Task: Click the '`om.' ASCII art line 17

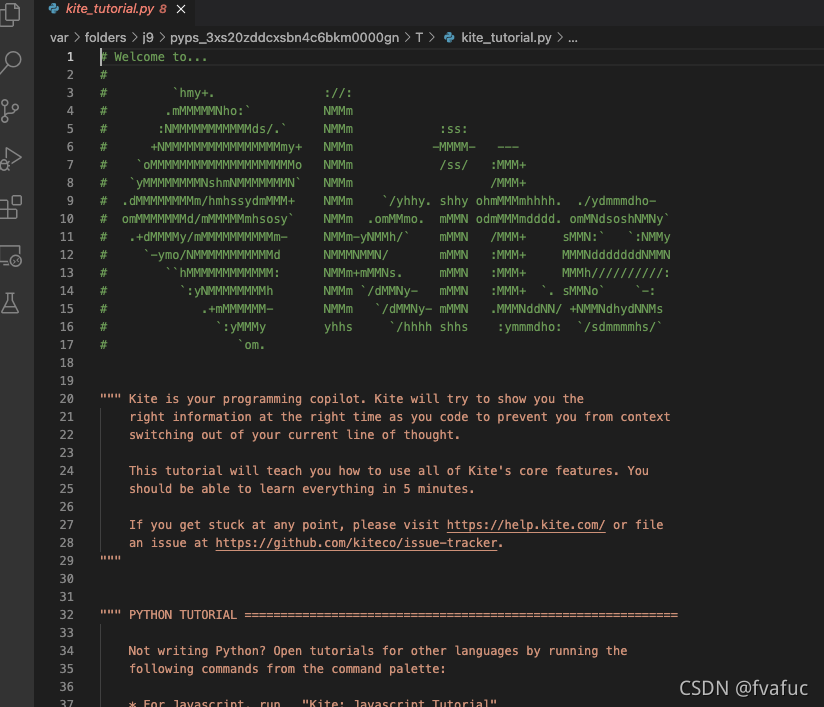Action: [251, 345]
